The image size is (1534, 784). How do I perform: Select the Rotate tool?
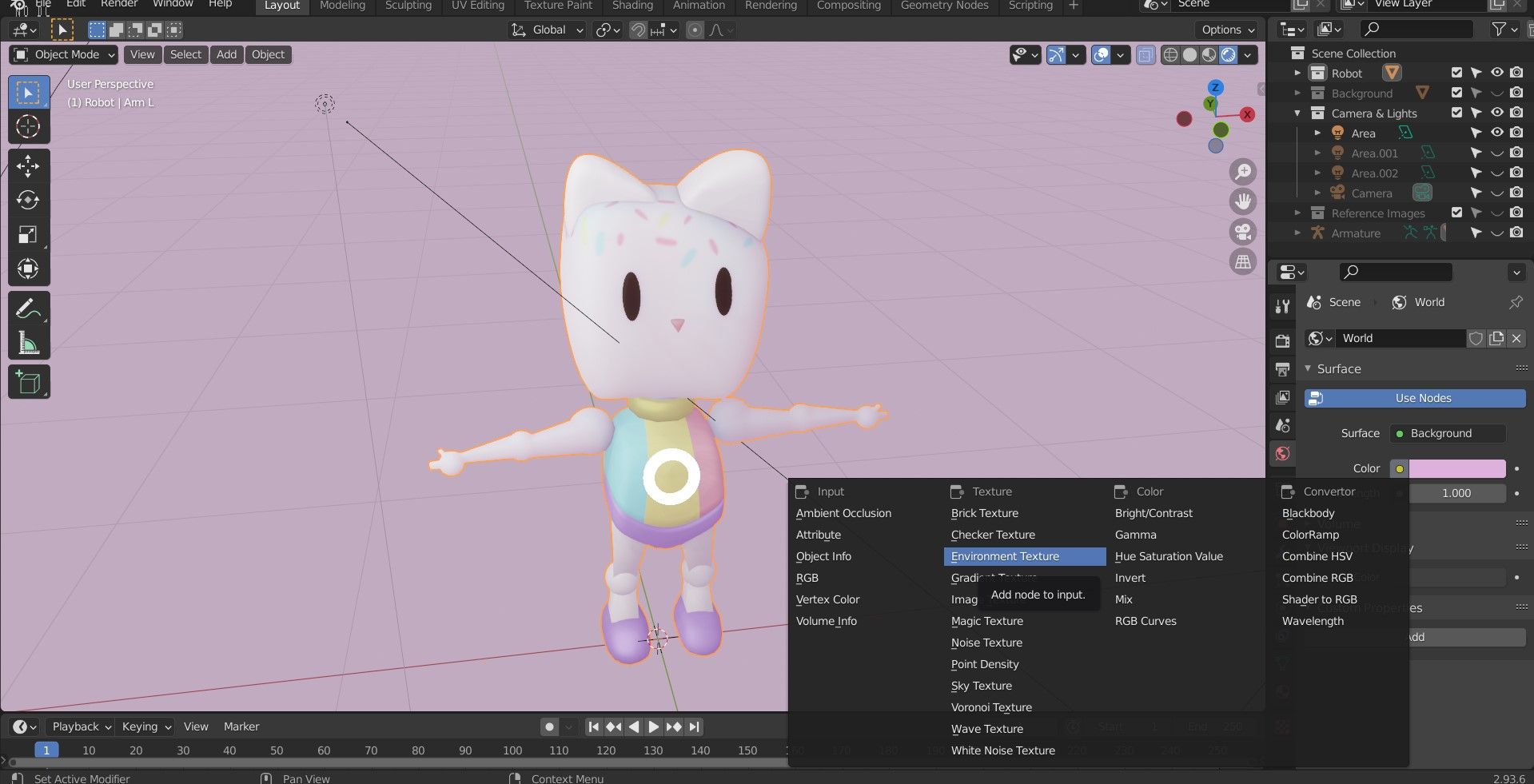click(28, 200)
